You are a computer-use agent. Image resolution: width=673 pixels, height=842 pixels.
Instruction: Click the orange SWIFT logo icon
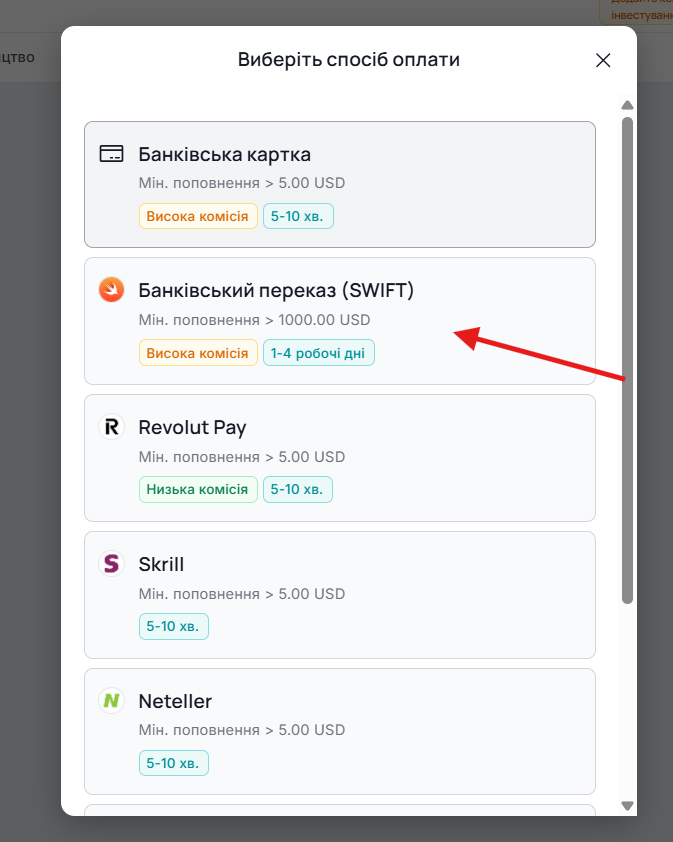coord(111,290)
